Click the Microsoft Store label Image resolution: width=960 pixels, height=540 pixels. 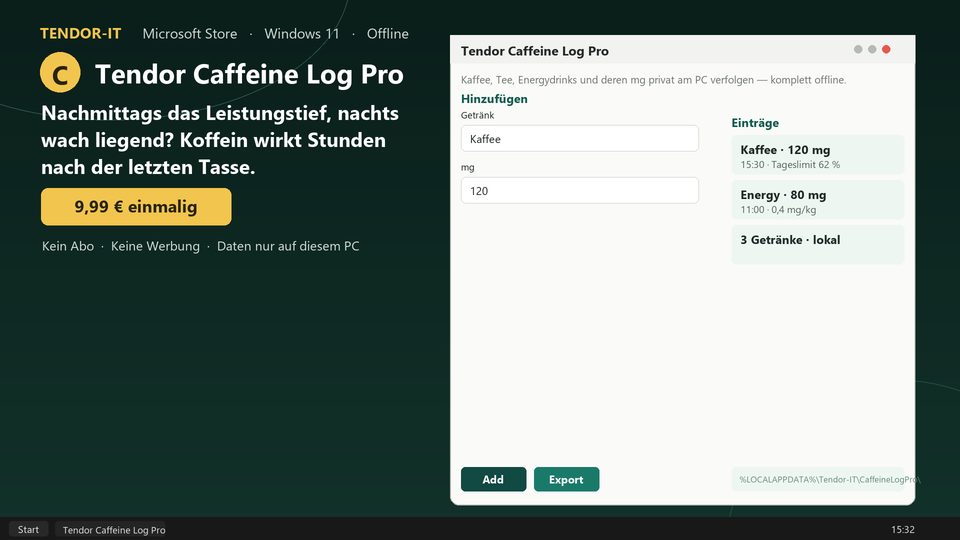point(190,34)
